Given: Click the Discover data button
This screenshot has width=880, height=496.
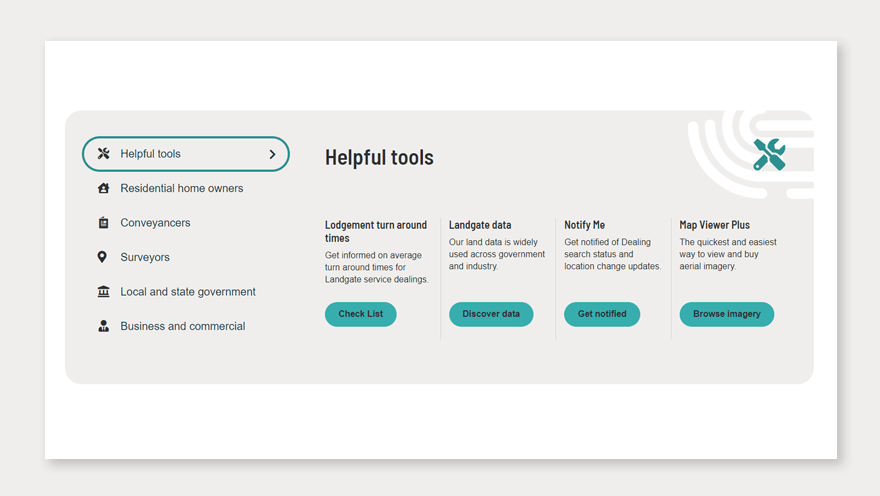Looking at the screenshot, I should [491, 314].
